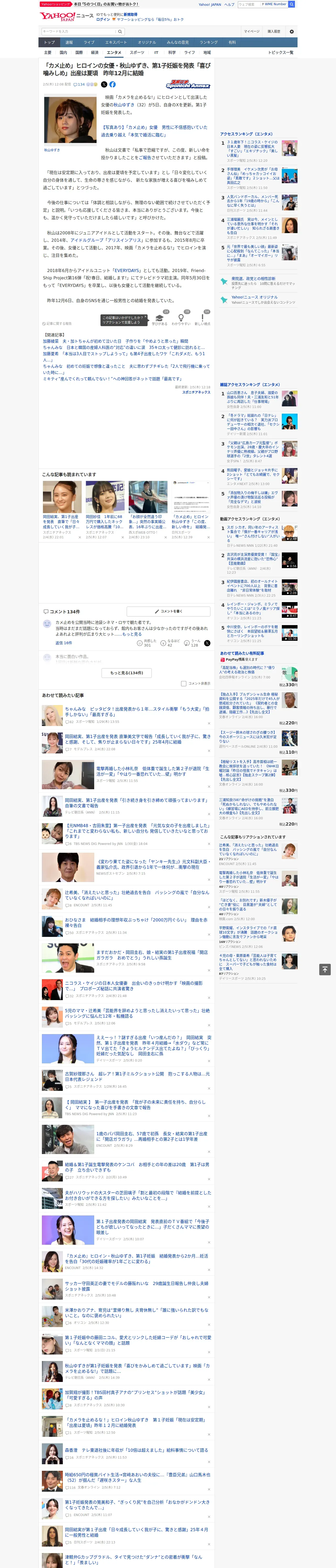
Task: Share comment via X icon
Action: click(x=207, y=643)
